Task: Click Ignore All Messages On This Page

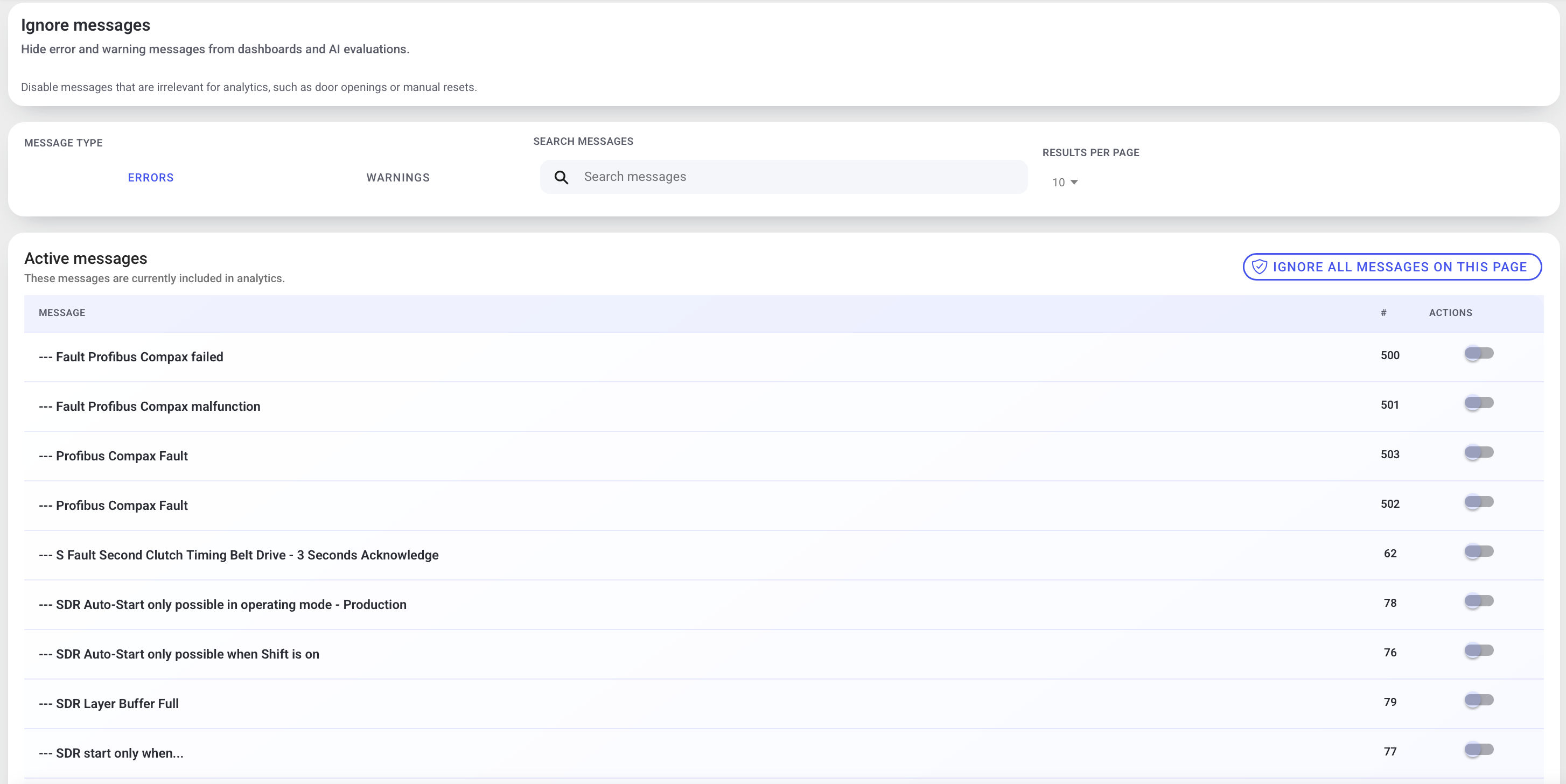Action: [x=1392, y=267]
